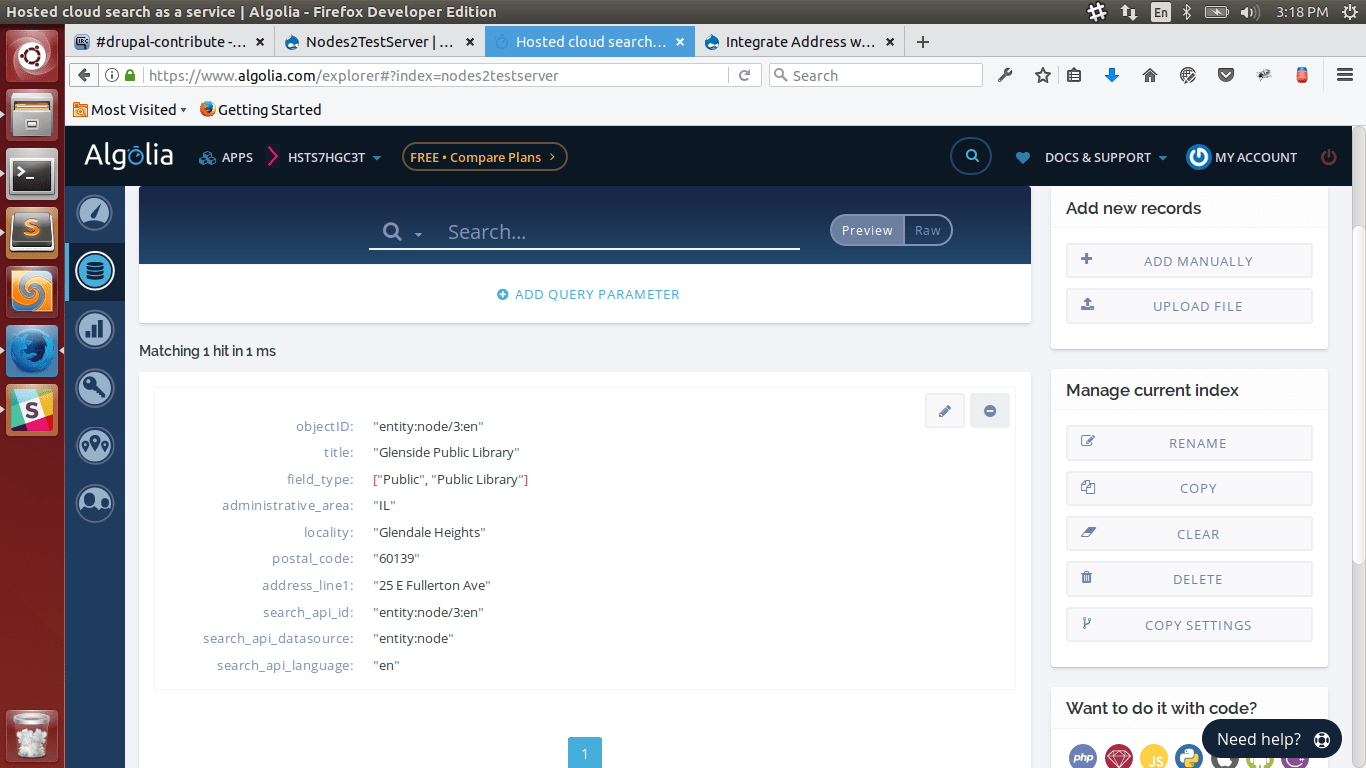Click the PHP client library logo
1366x768 pixels.
coord(1082,757)
